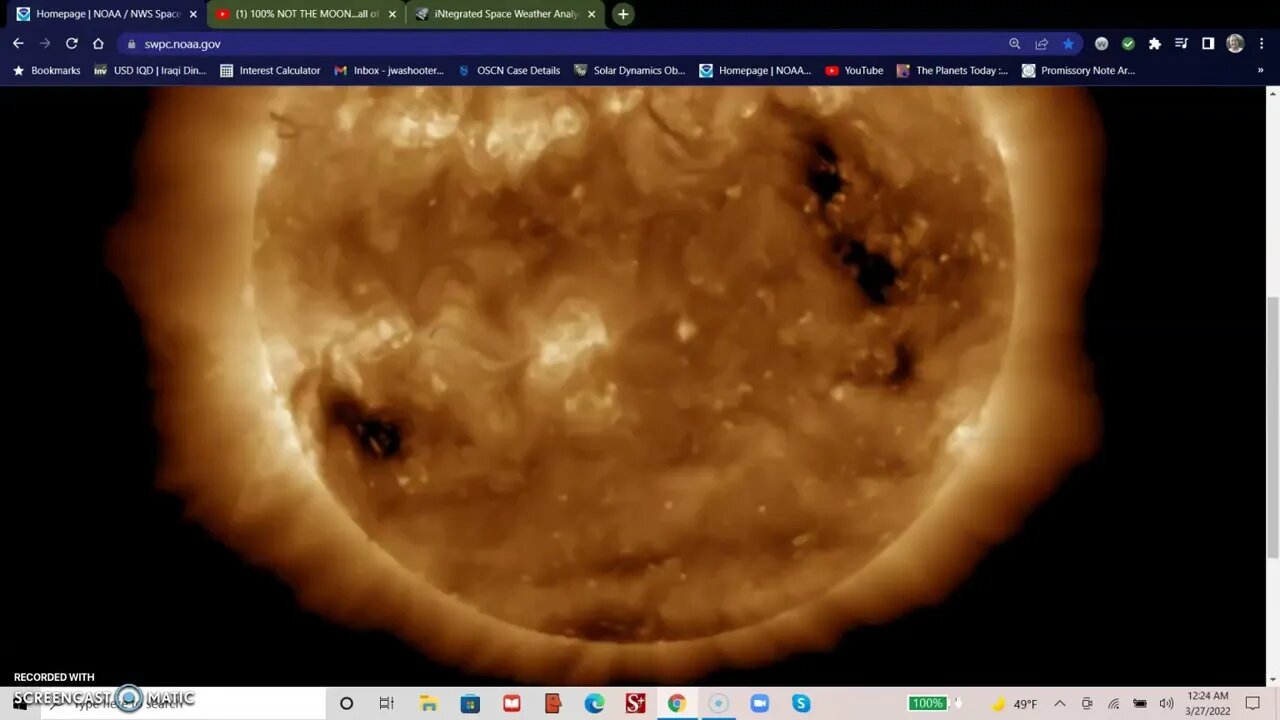Viewport: 1280px width, 720px height.
Task: Click the green checkmark extension icon
Action: [x=1128, y=44]
